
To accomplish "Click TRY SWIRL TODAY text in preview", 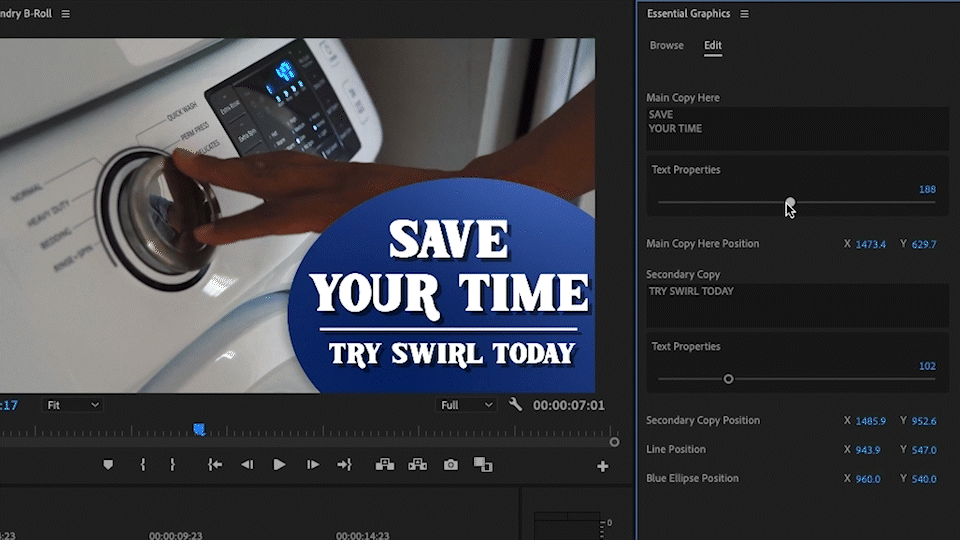I will pyautogui.click(x=452, y=354).
